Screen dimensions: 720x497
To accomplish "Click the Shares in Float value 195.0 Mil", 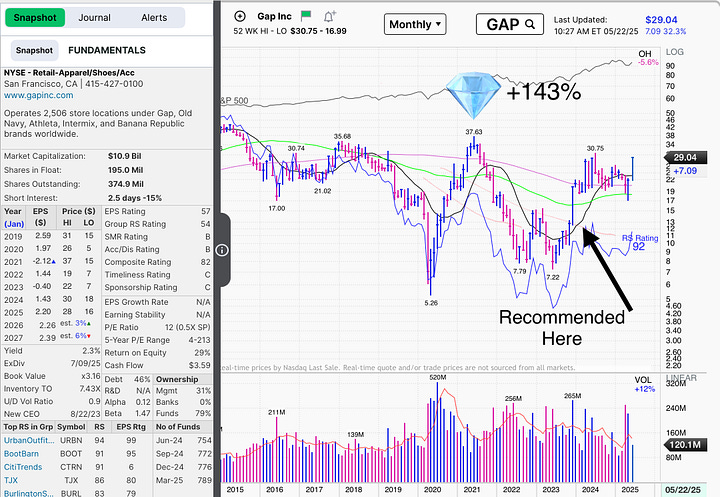I will tap(125, 170).
